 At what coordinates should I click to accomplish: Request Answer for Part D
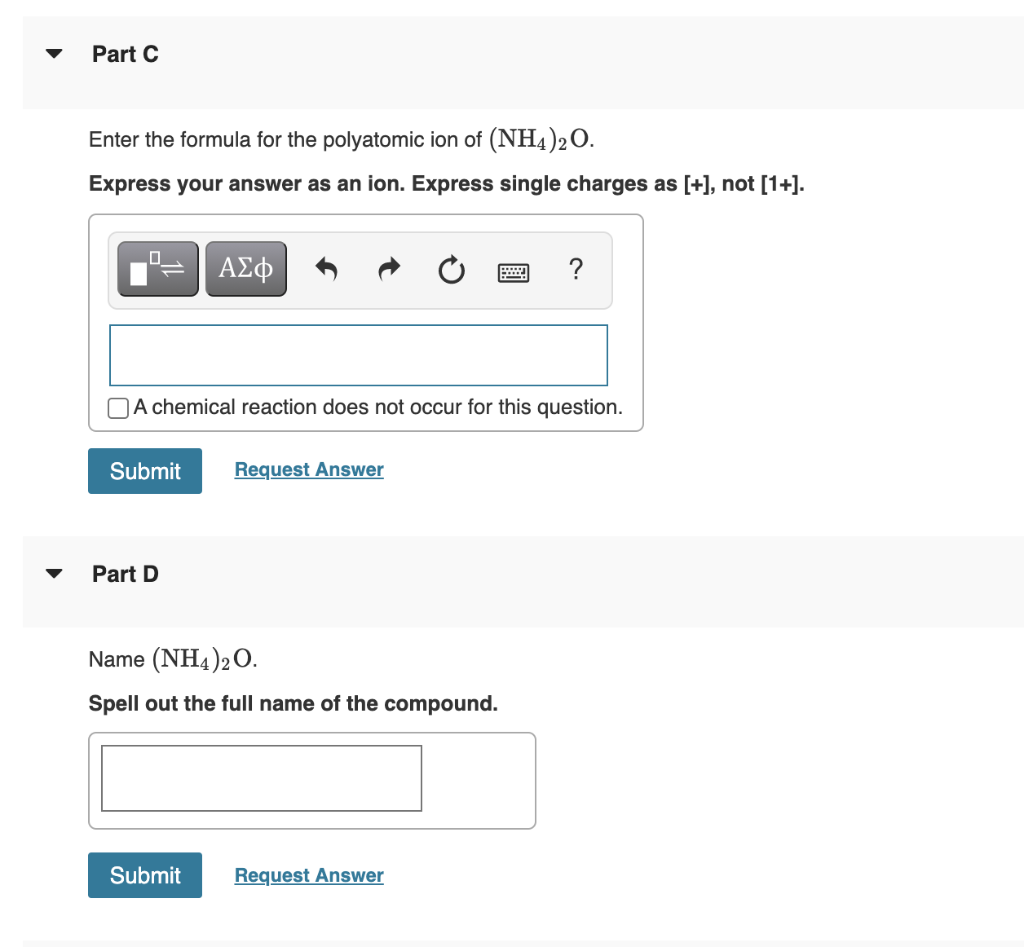308,875
